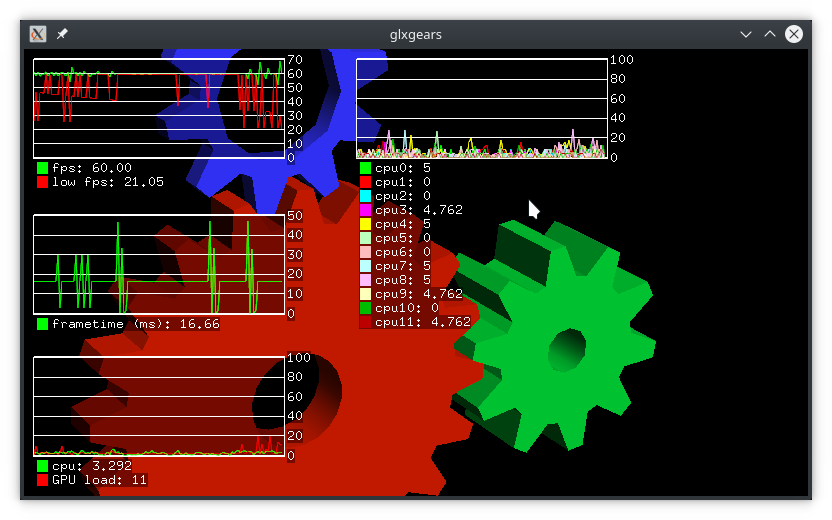Click the cpu9 pale yellow legend swatch
This screenshot has width=832, height=520.
pos(366,294)
